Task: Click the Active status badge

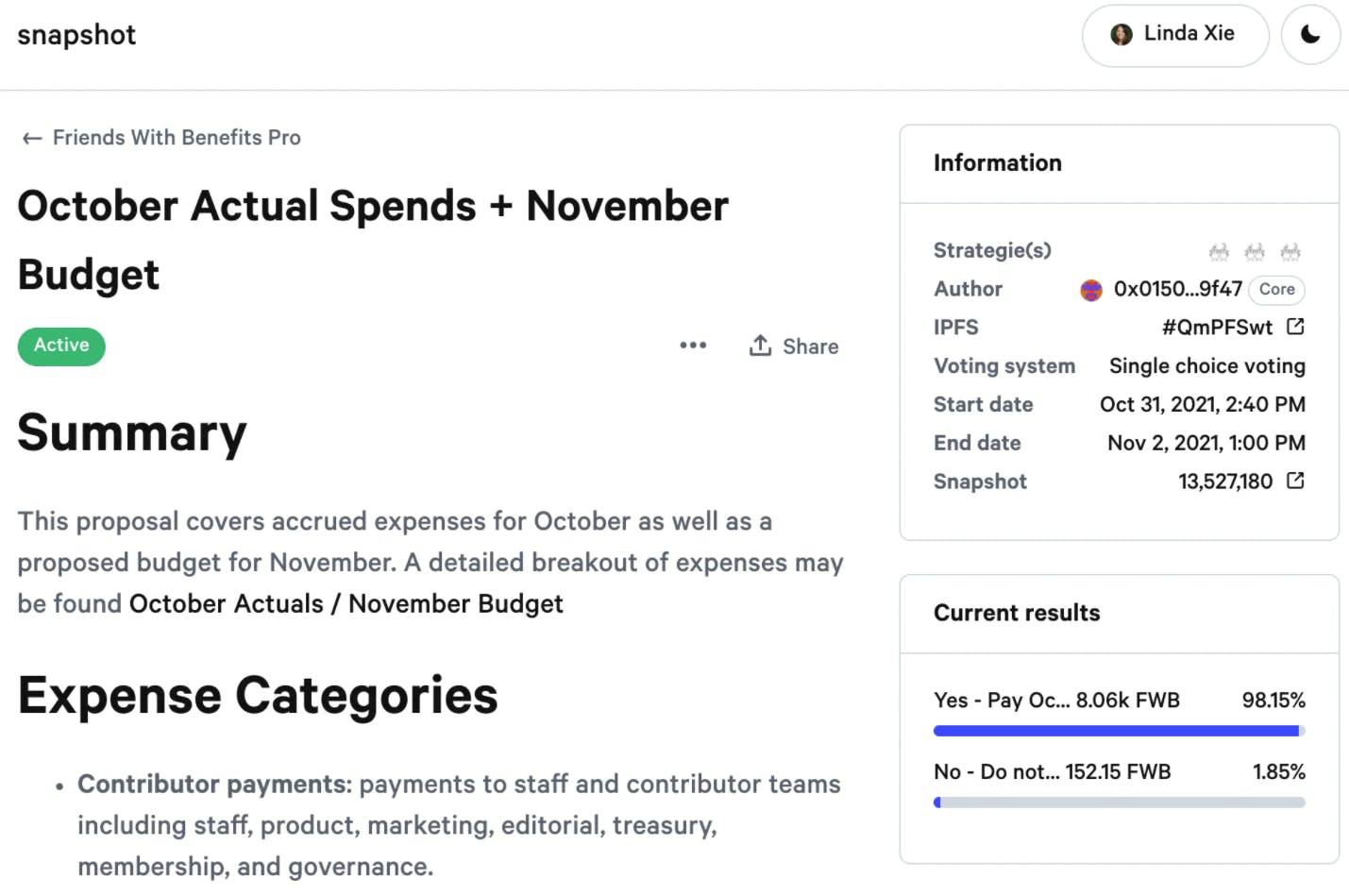Action: (61, 346)
